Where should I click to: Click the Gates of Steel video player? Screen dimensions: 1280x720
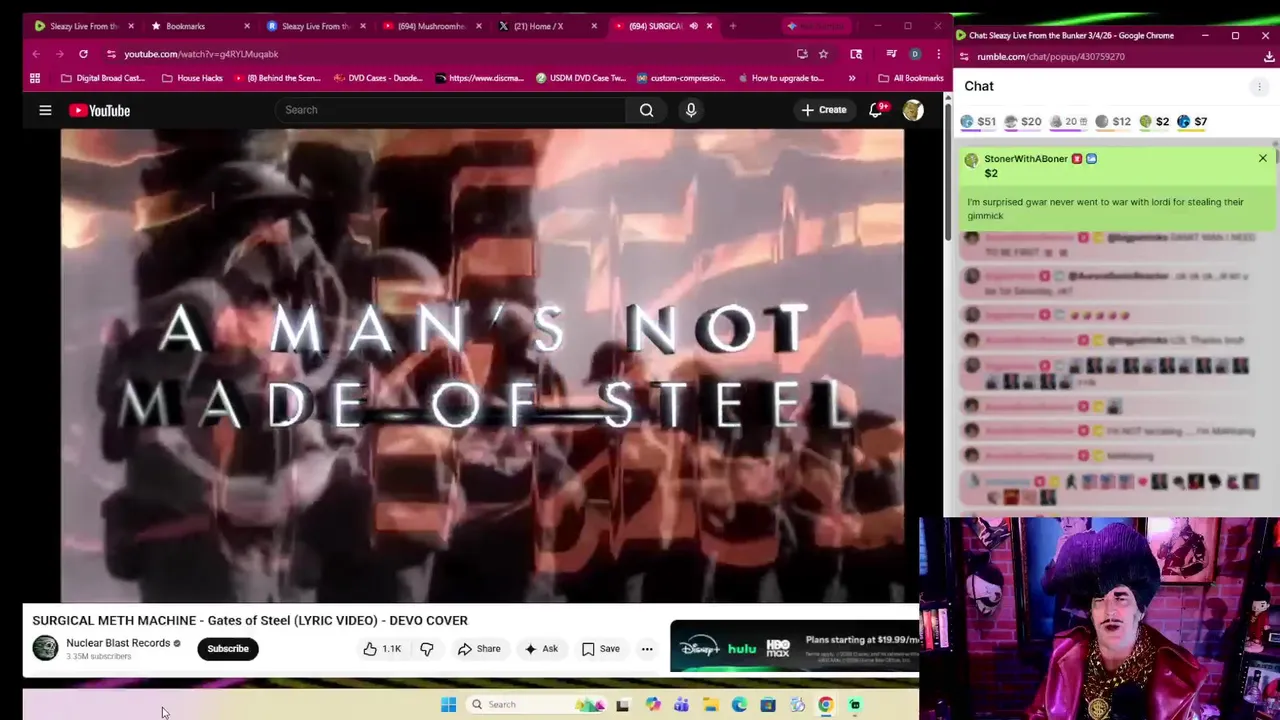[x=482, y=366]
